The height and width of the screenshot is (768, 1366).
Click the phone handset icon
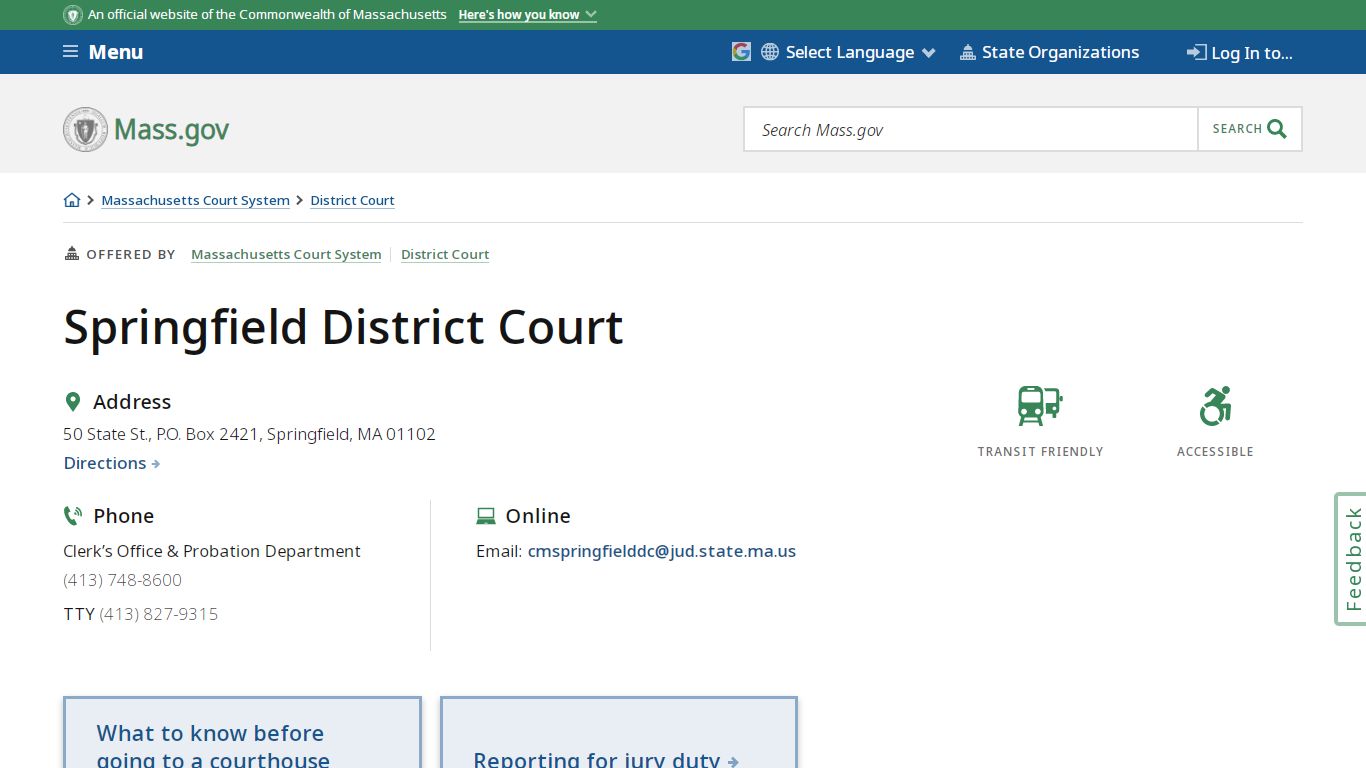click(72, 516)
